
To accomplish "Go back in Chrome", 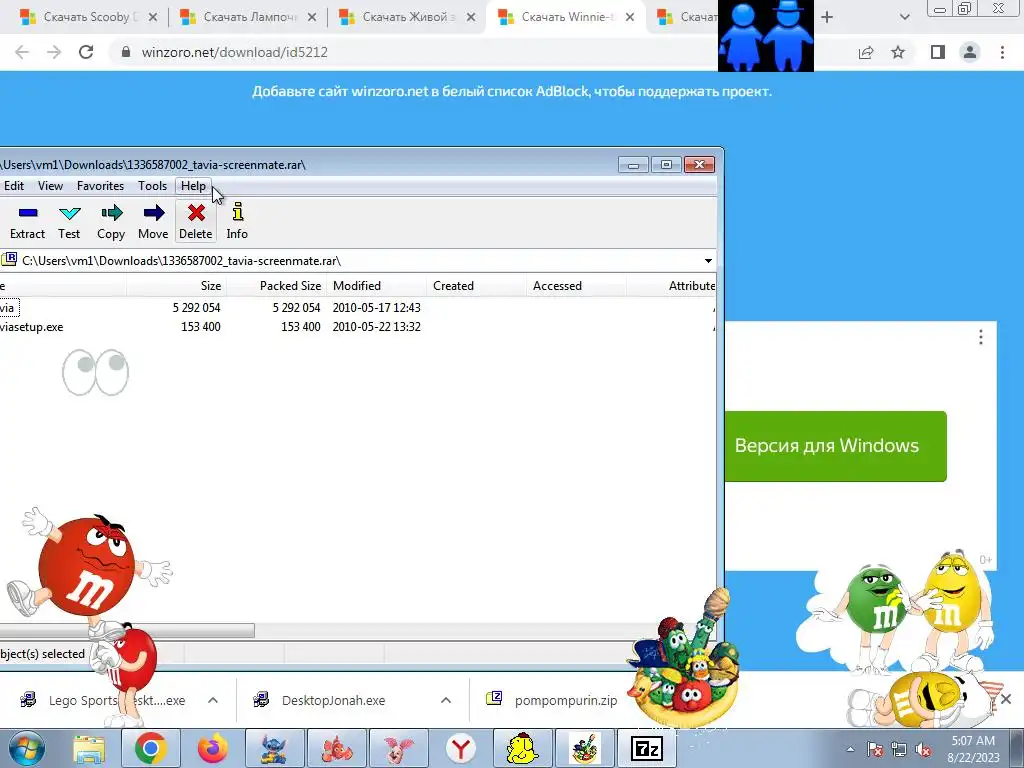I will [x=22, y=52].
